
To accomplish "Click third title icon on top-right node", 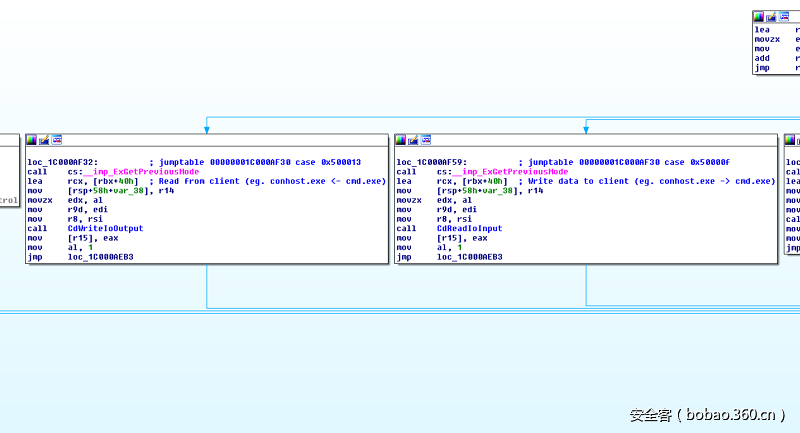I will tap(783, 17).
